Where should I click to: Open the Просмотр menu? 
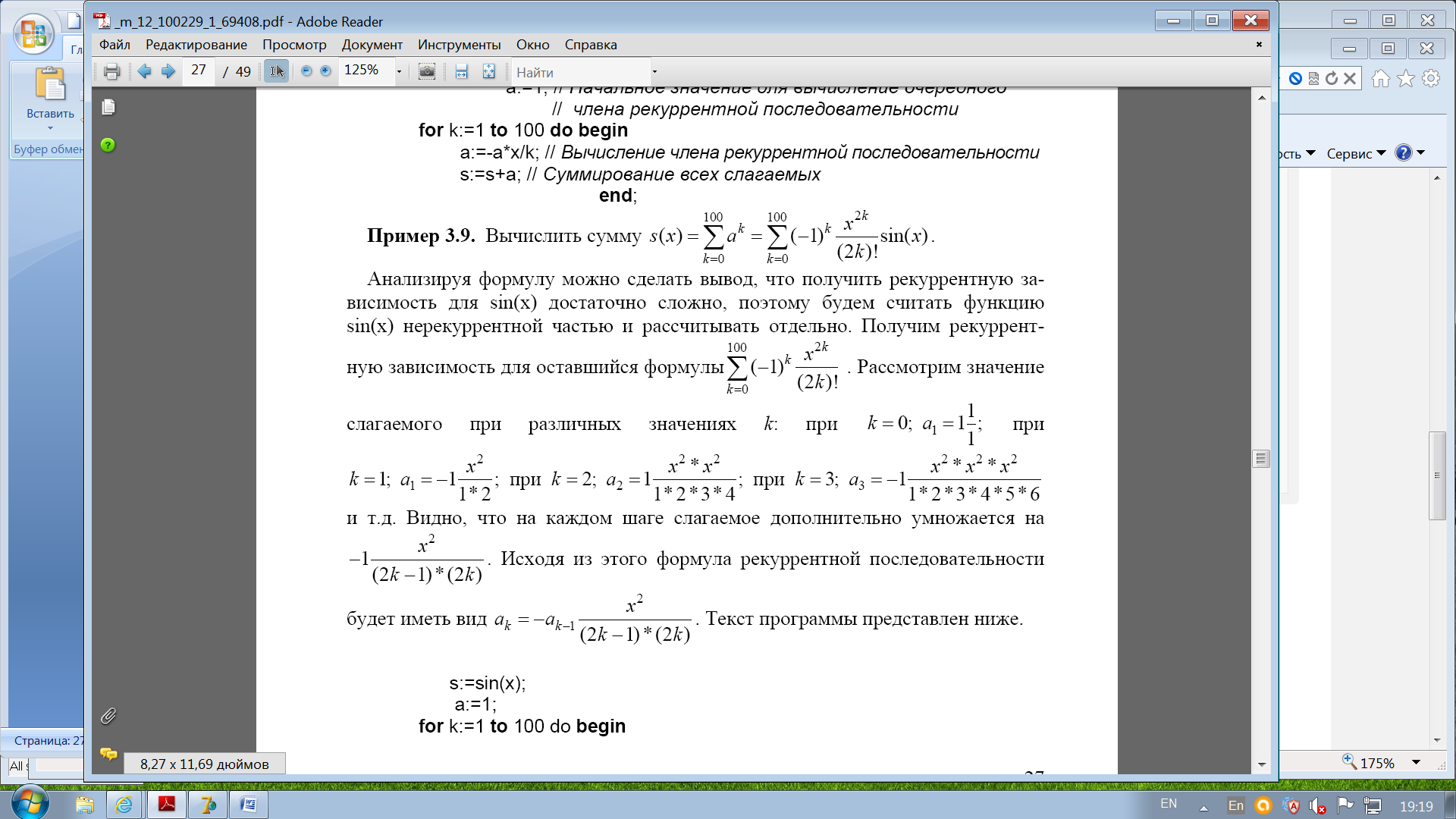click(294, 45)
